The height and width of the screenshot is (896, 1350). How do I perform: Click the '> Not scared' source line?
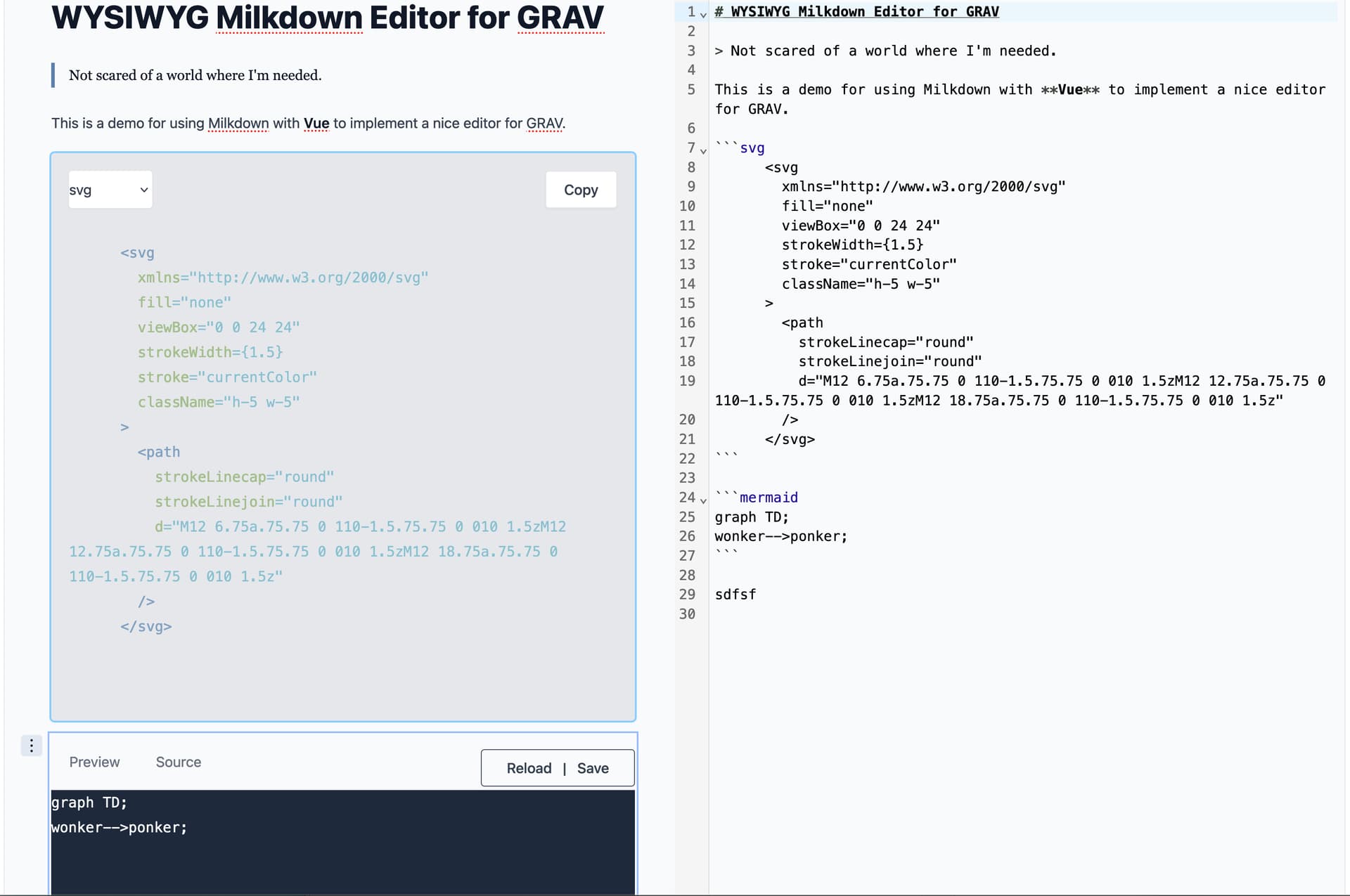point(885,51)
